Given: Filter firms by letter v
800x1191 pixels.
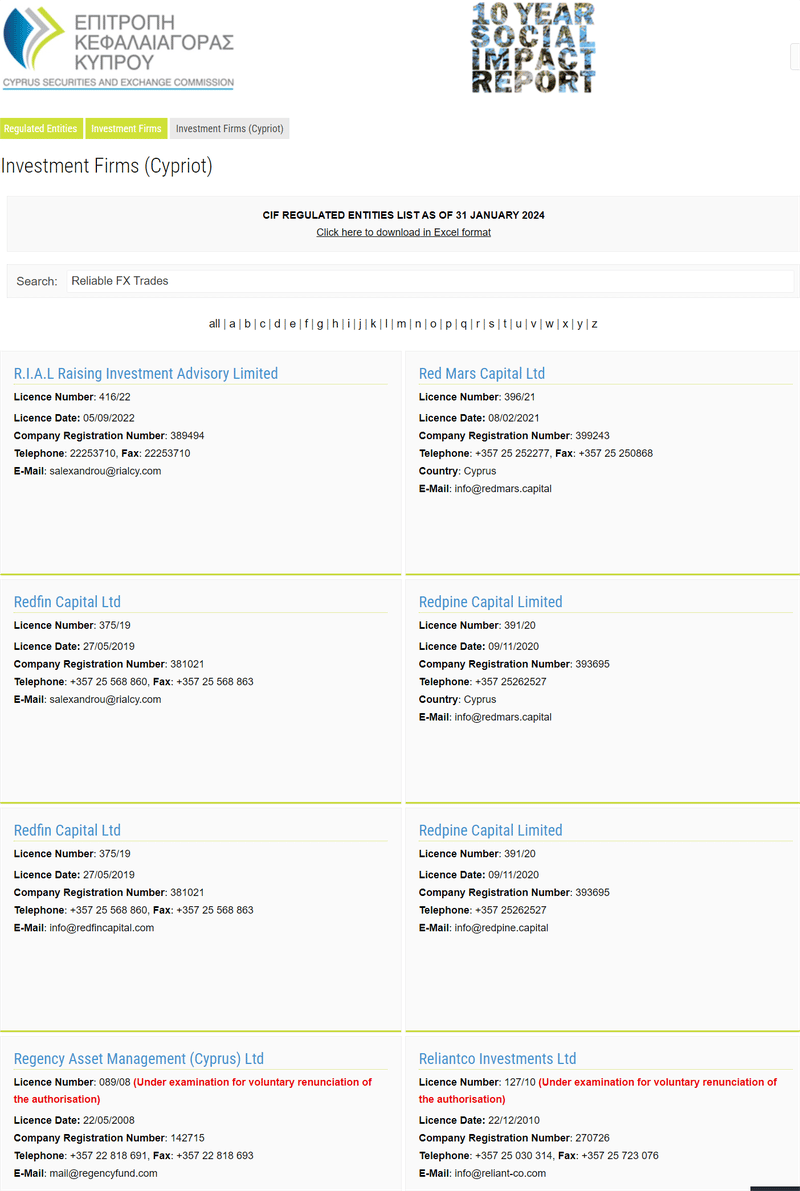Looking at the screenshot, I should tap(533, 324).
